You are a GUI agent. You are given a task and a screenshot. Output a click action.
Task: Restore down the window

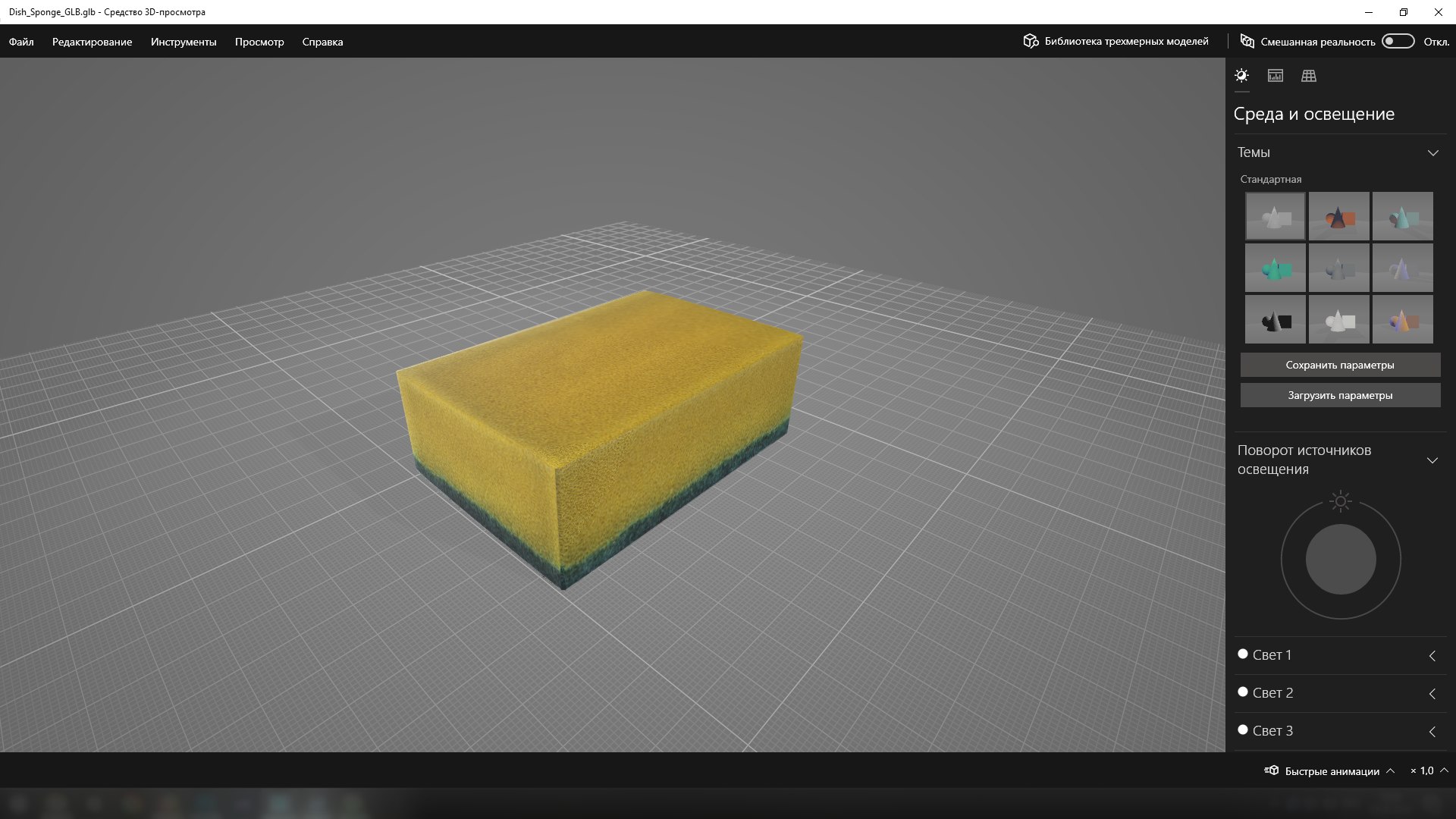coord(1404,12)
